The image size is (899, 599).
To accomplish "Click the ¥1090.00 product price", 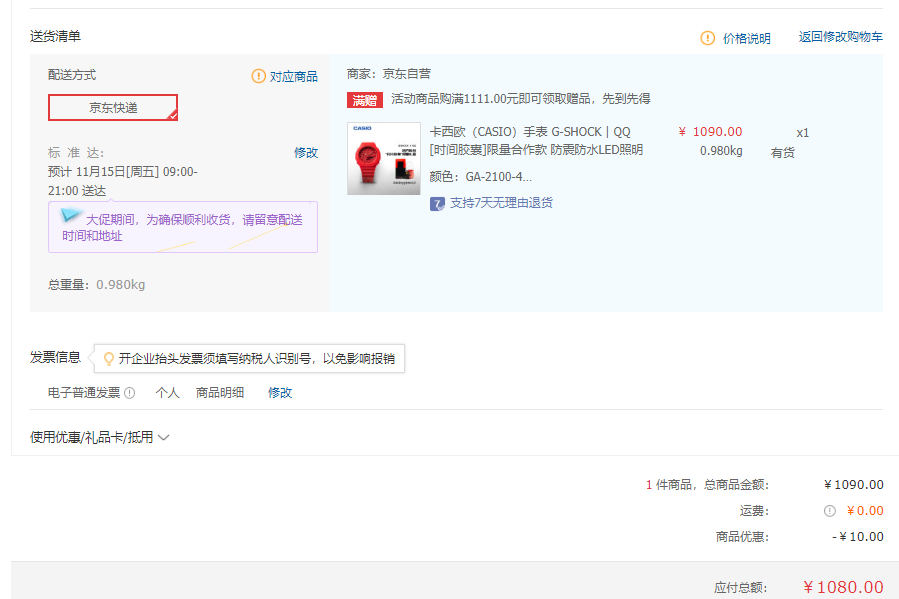I will pyautogui.click(x=710, y=132).
